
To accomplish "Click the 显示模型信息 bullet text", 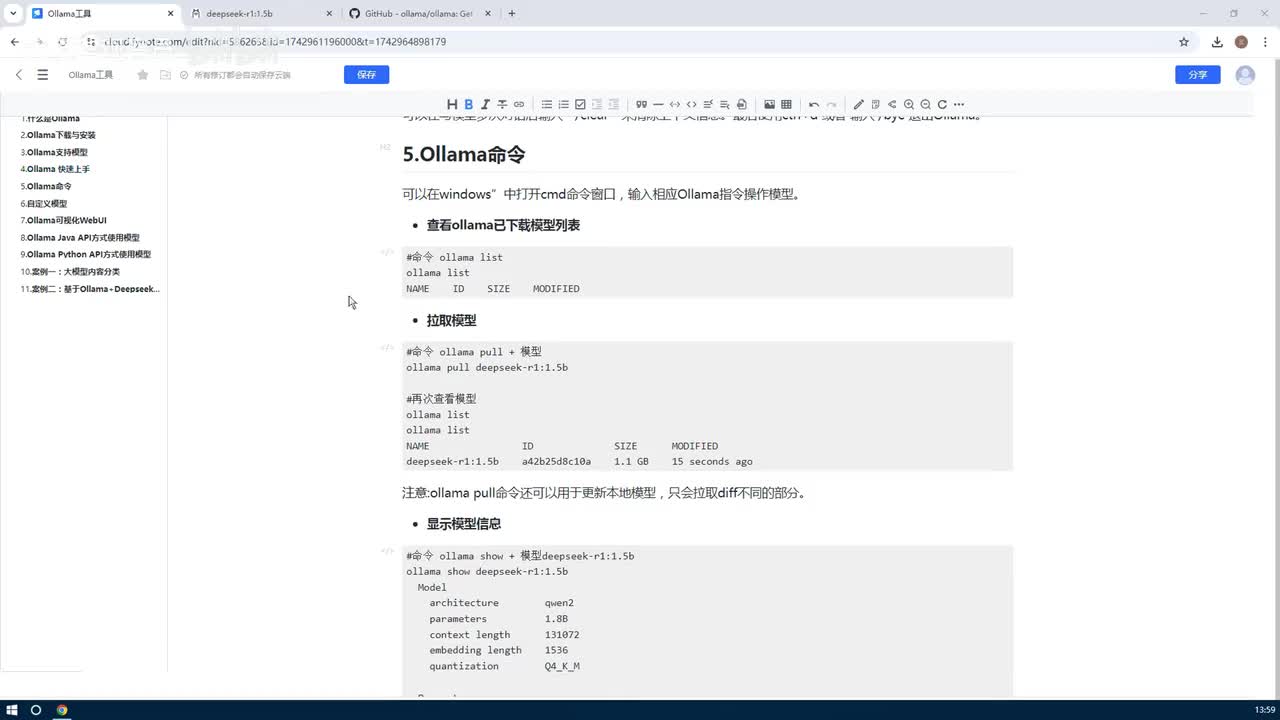I will point(464,523).
